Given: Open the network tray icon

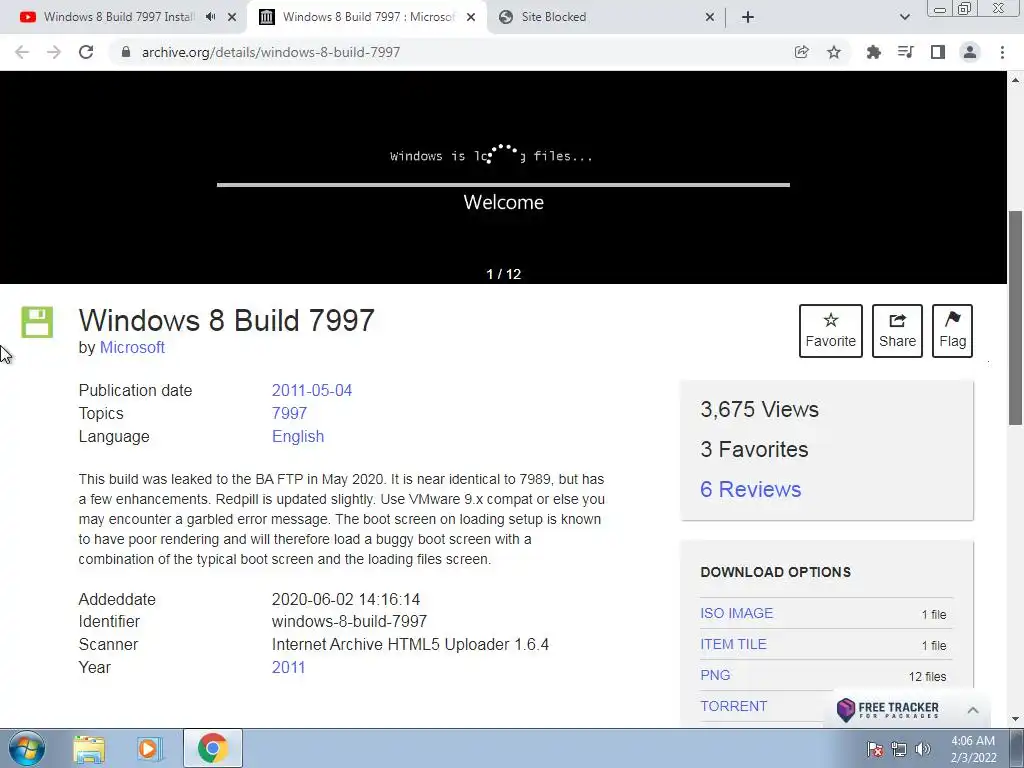Looking at the screenshot, I should [899, 749].
